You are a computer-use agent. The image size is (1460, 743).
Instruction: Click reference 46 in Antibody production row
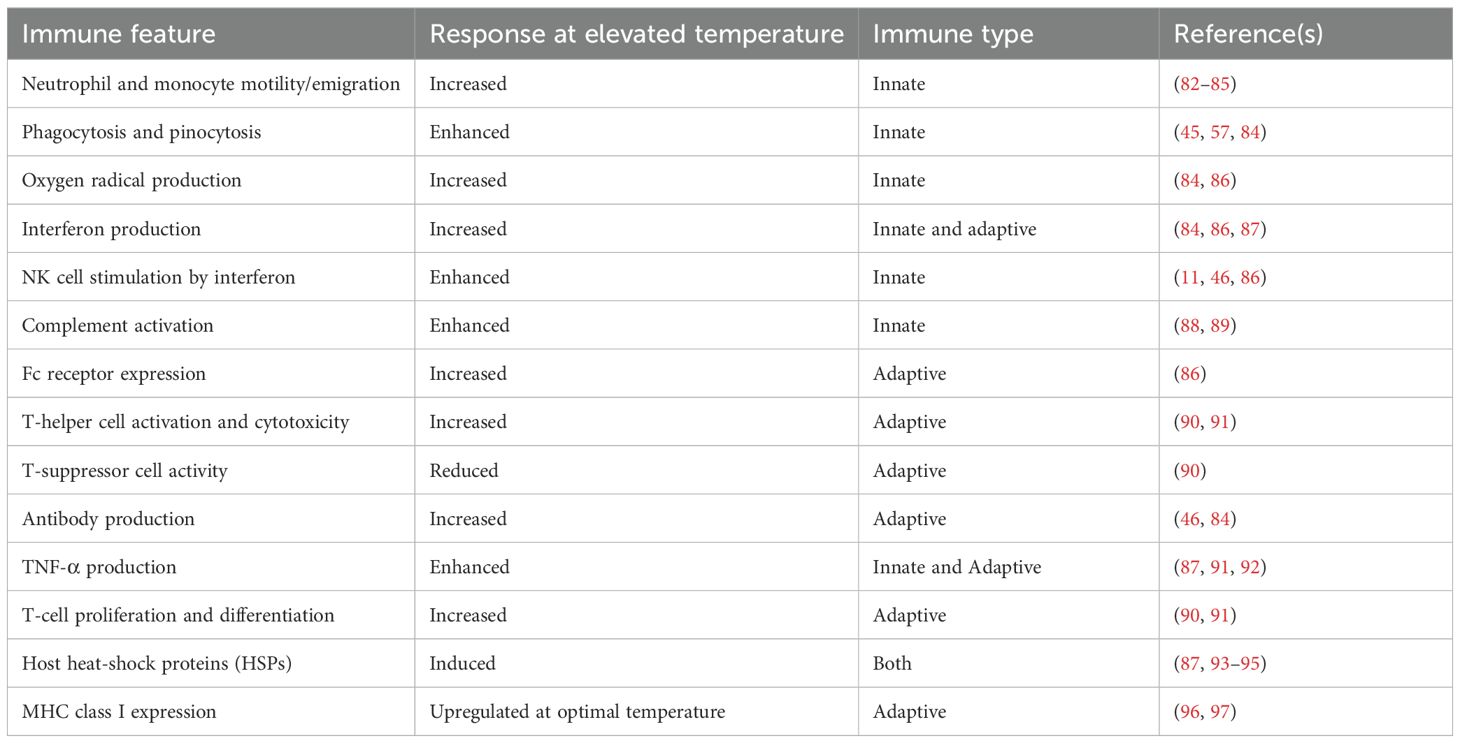(1190, 519)
